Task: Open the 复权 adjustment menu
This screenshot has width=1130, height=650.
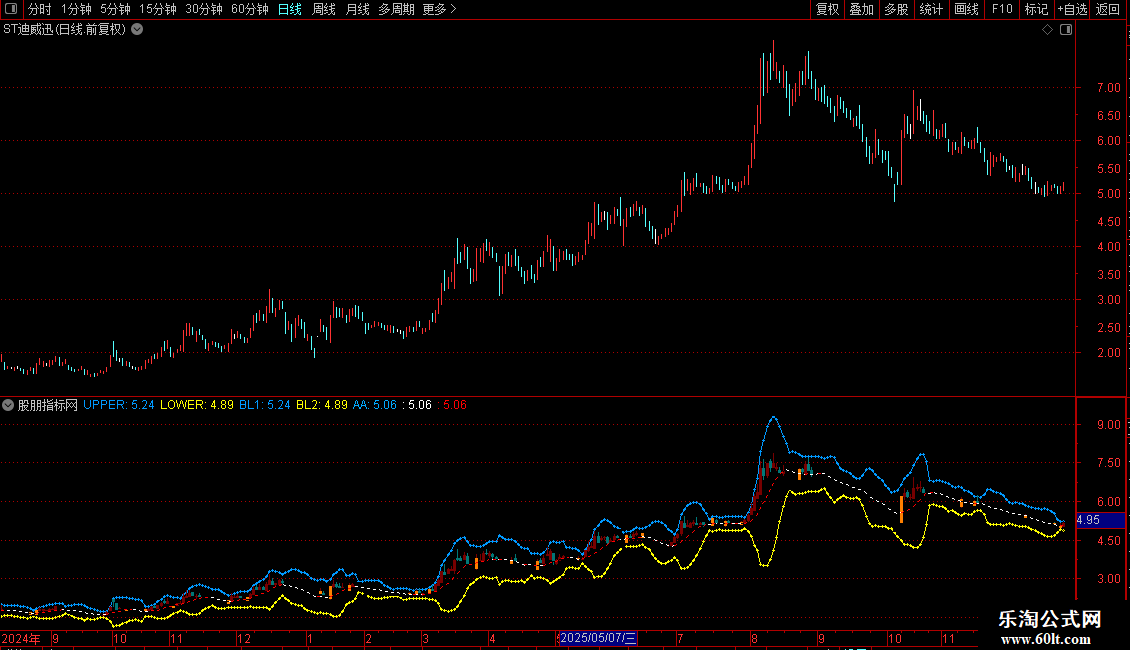Action: click(x=827, y=9)
